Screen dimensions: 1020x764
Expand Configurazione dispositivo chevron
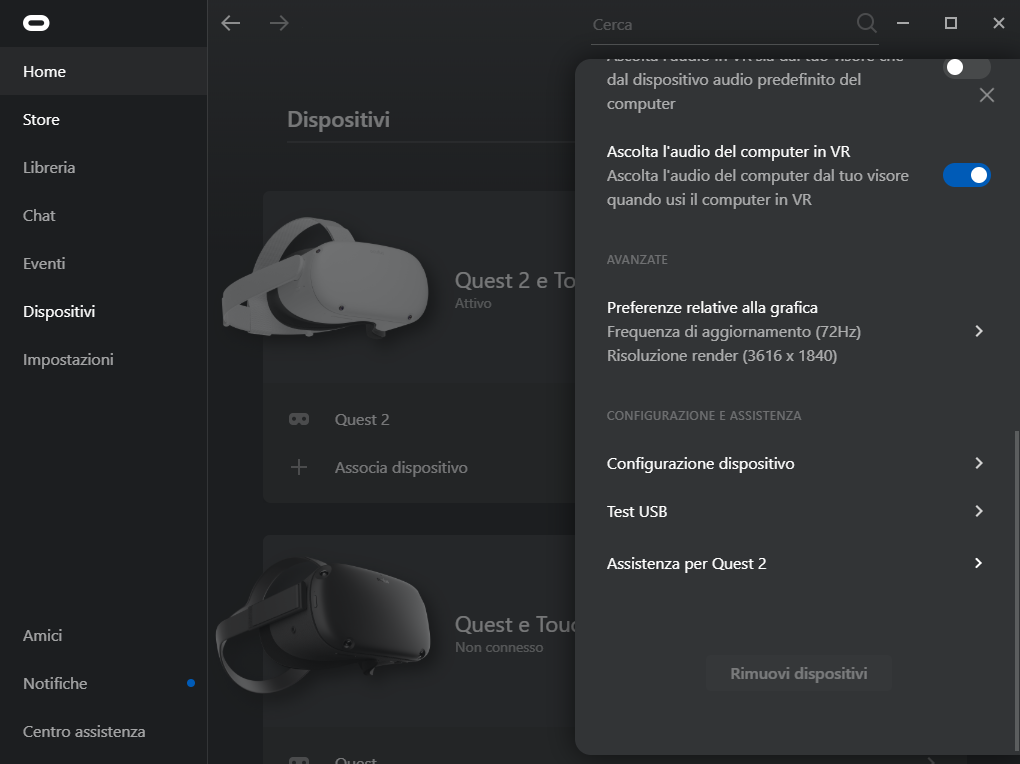979,463
